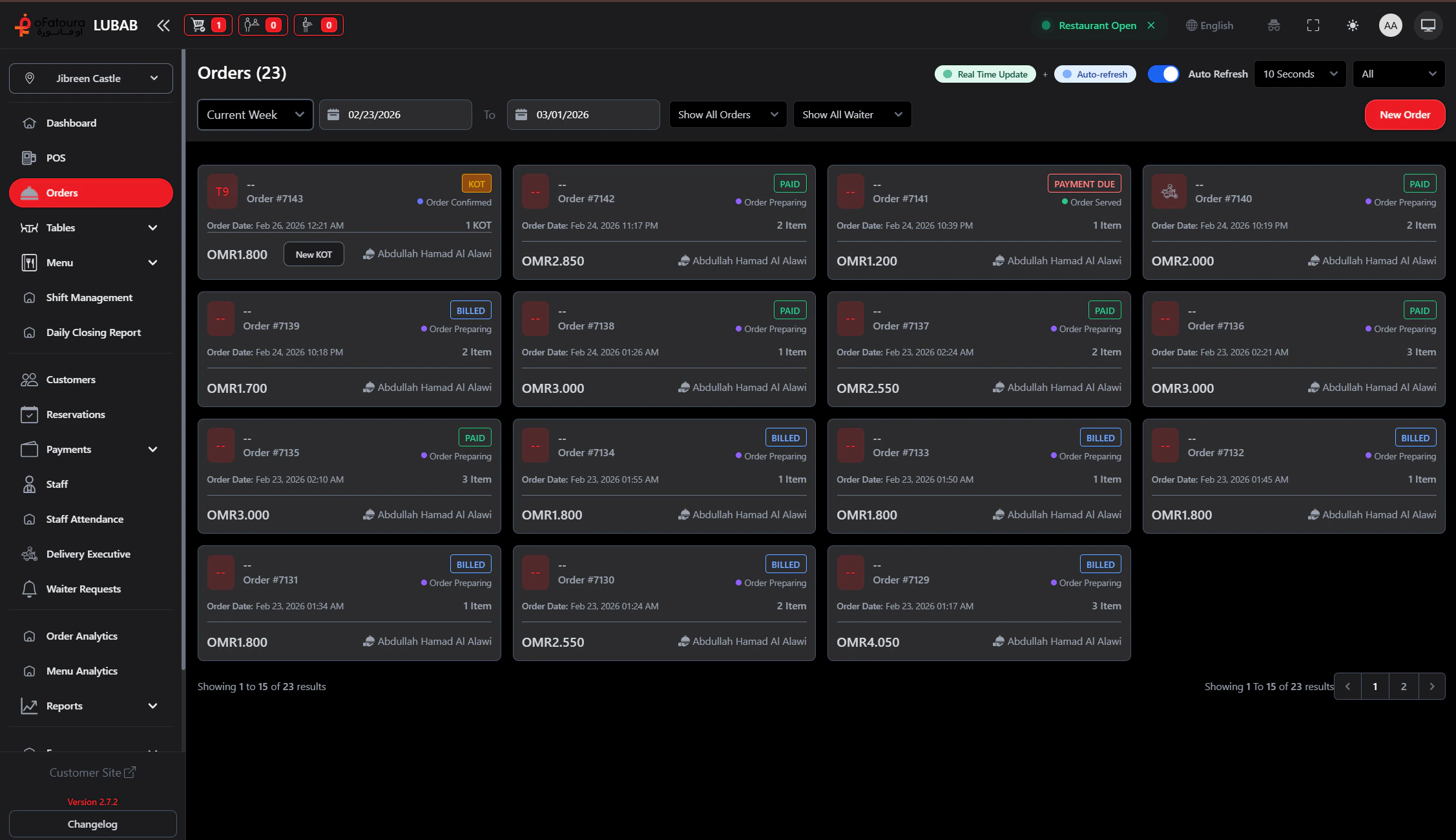Image resolution: width=1456 pixels, height=840 pixels.
Task: Open Reservations in the sidebar
Action: 76,414
